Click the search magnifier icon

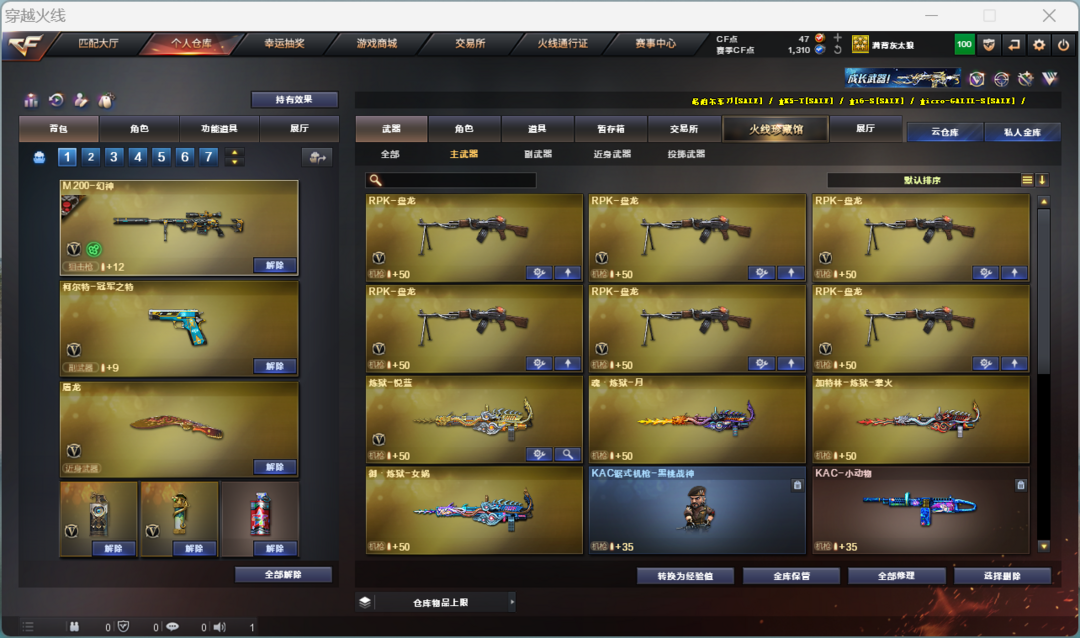[x=375, y=180]
